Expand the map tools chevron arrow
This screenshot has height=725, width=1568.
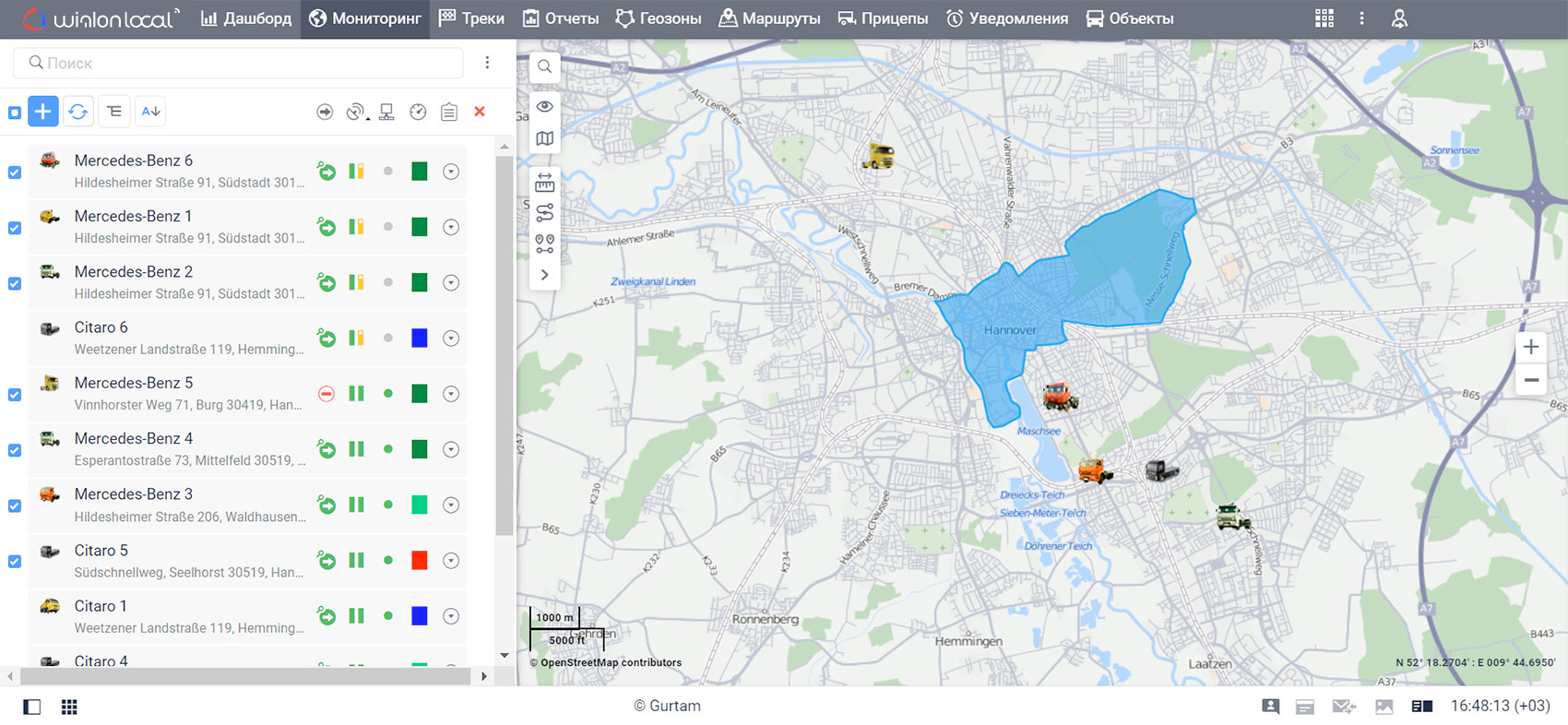point(545,275)
